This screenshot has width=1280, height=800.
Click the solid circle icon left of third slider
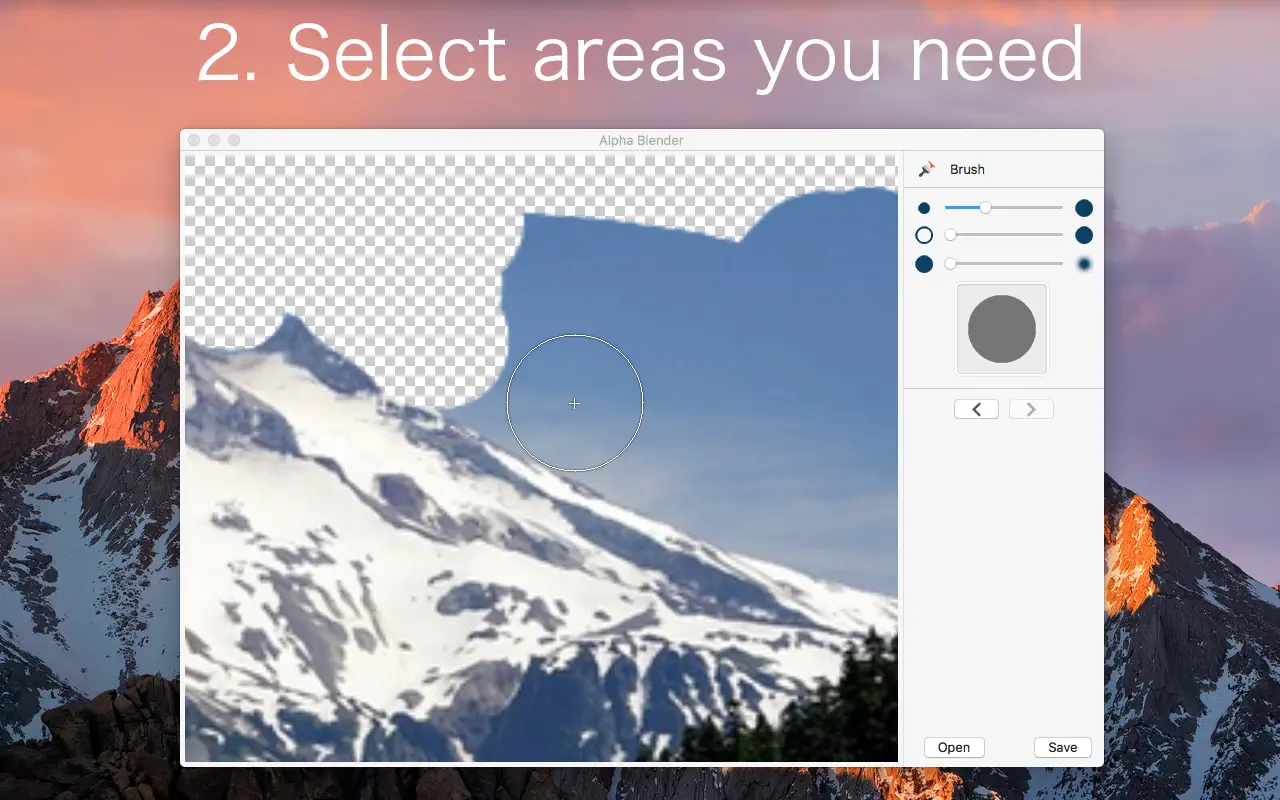click(924, 264)
